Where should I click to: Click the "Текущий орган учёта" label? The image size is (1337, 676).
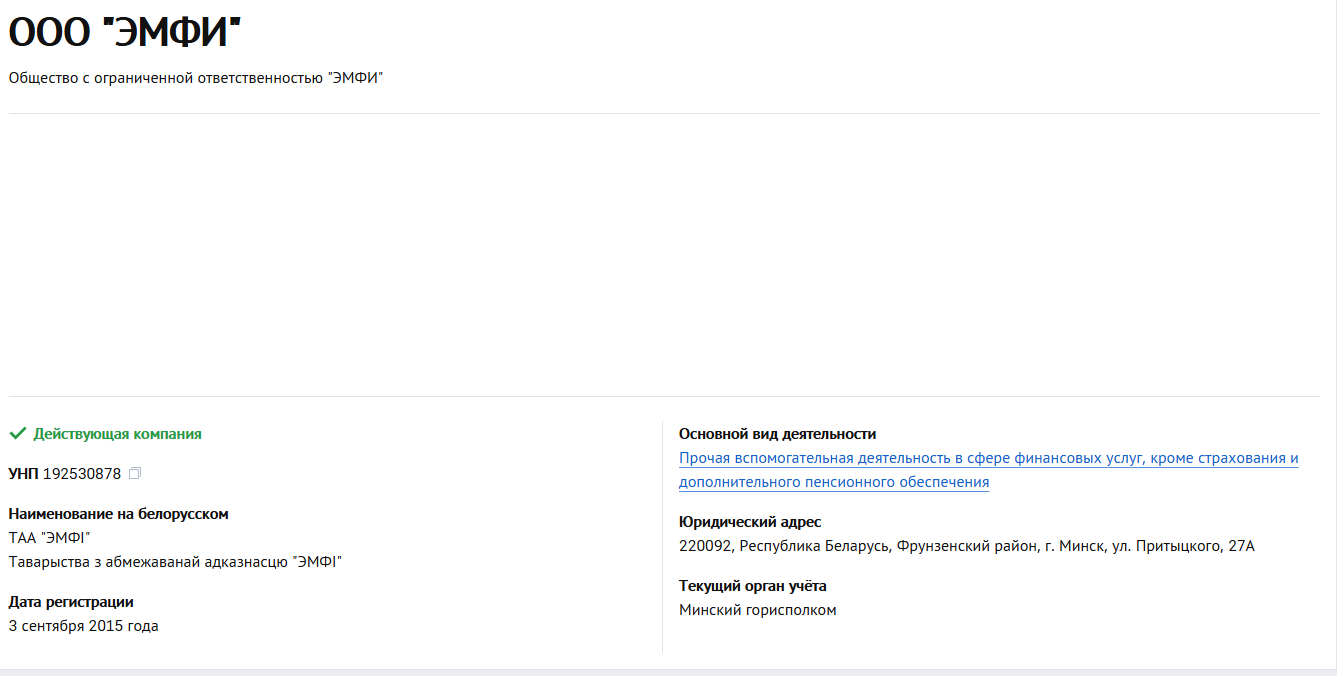click(753, 586)
